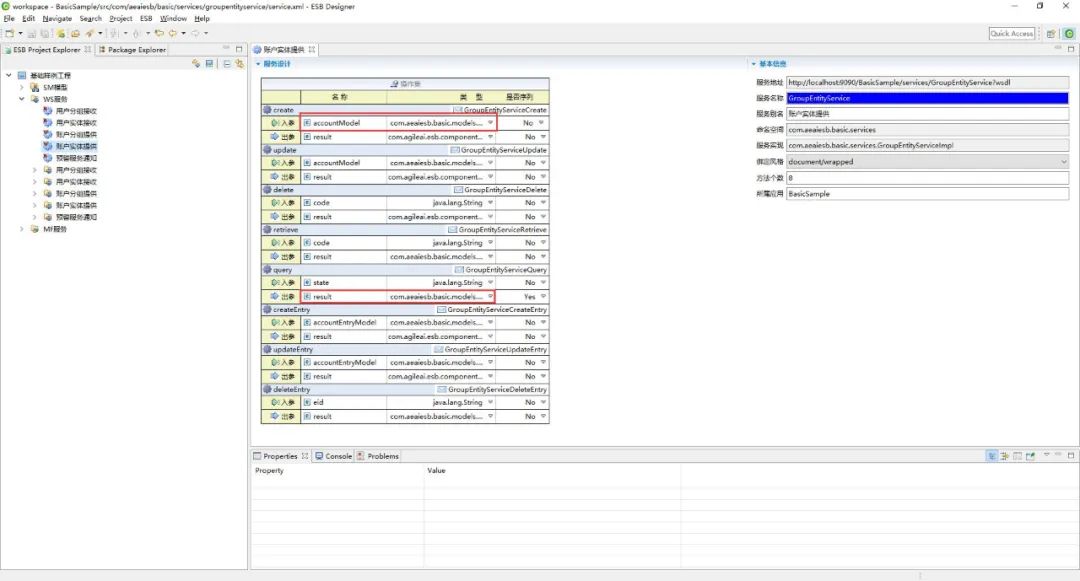Viewport: 1080px width, 581px height.
Task: Click the Save toolbar icon
Action: pyautogui.click(x=32, y=33)
